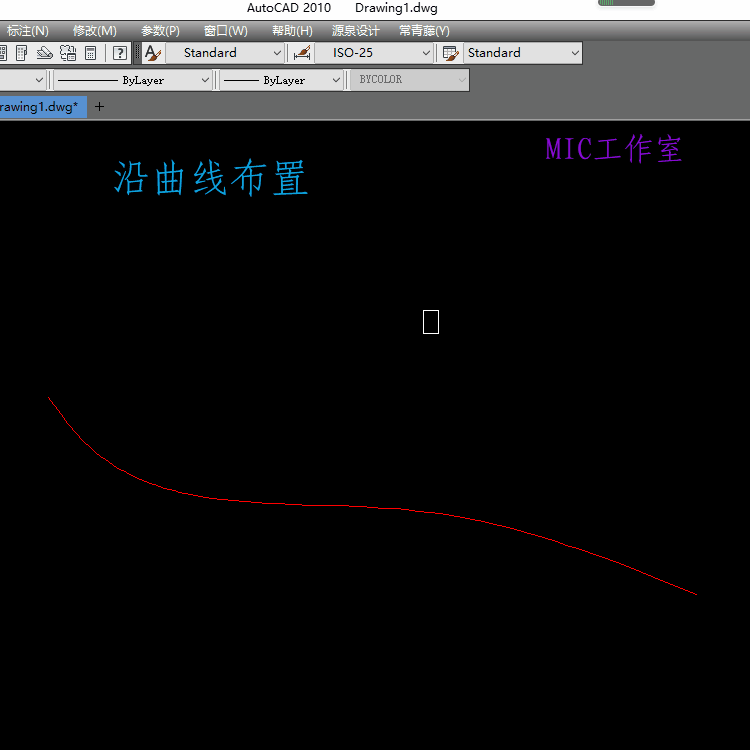Add a new drawing tab with plus
The width and height of the screenshot is (750, 750).
coord(99,107)
